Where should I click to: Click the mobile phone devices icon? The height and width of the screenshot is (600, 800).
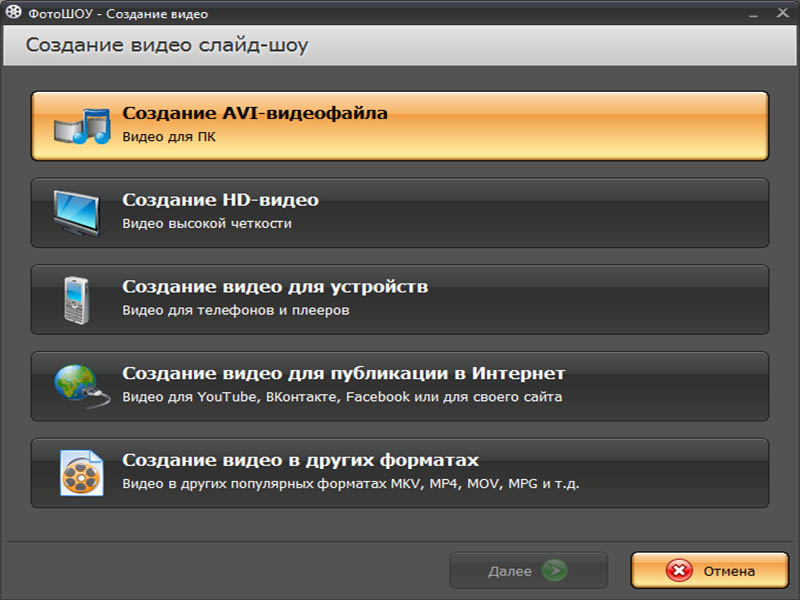(x=77, y=299)
